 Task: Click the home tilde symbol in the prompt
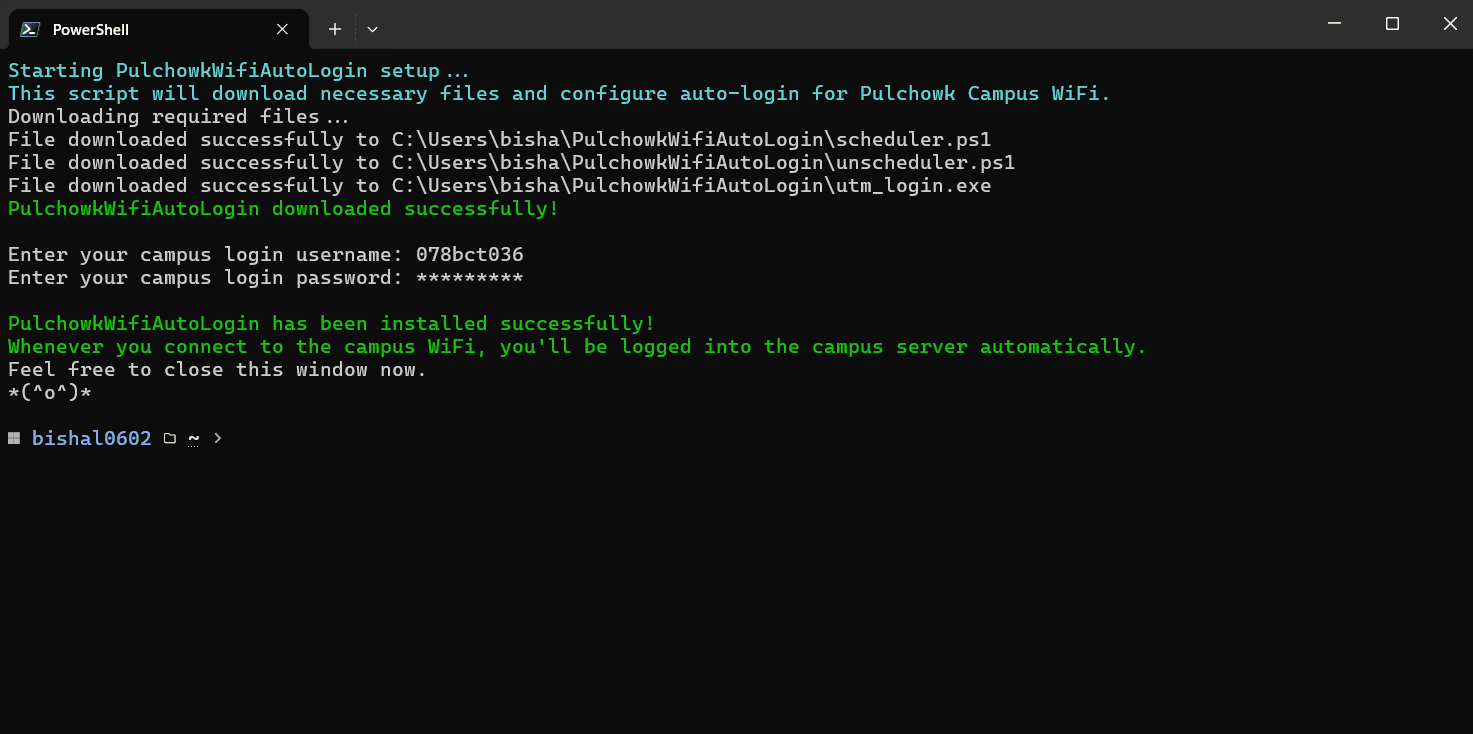click(x=192, y=437)
